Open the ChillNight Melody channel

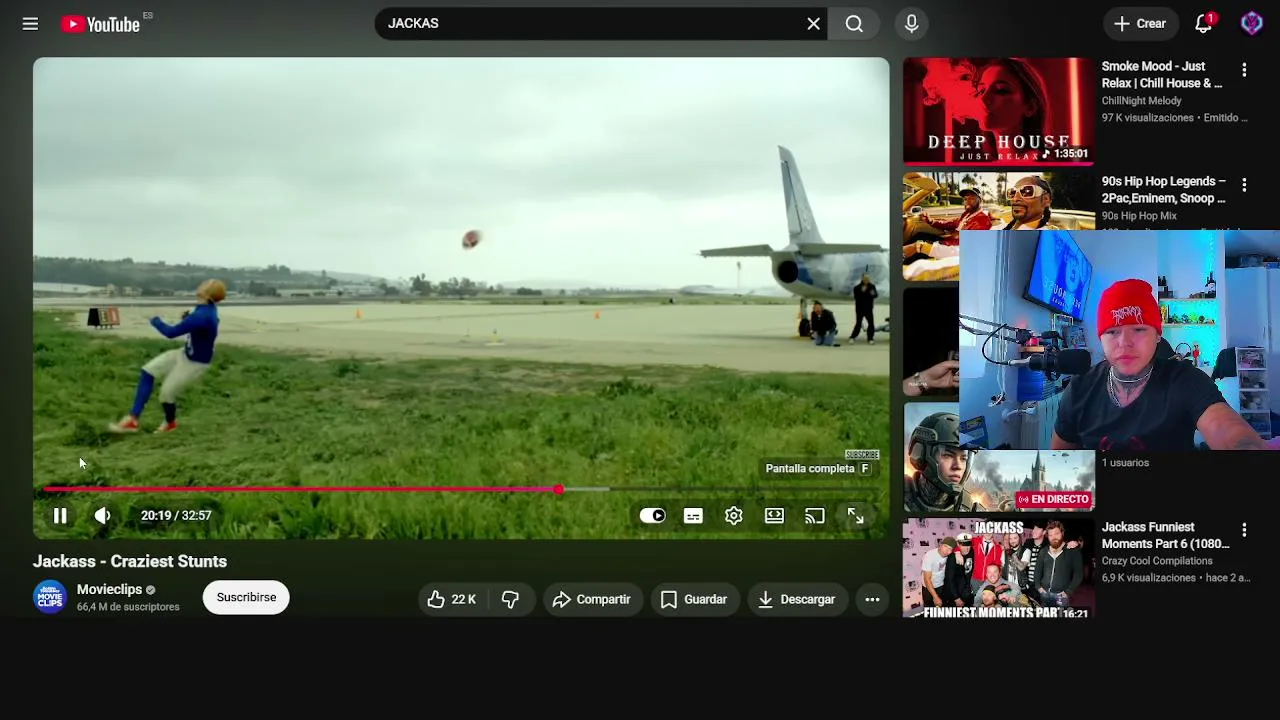click(1142, 101)
